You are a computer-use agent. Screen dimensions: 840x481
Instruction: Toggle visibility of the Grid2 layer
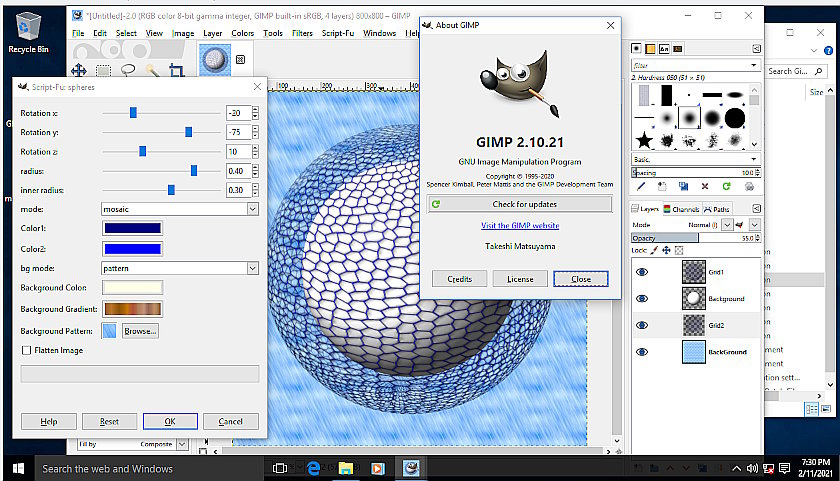[x=642, y=325]
